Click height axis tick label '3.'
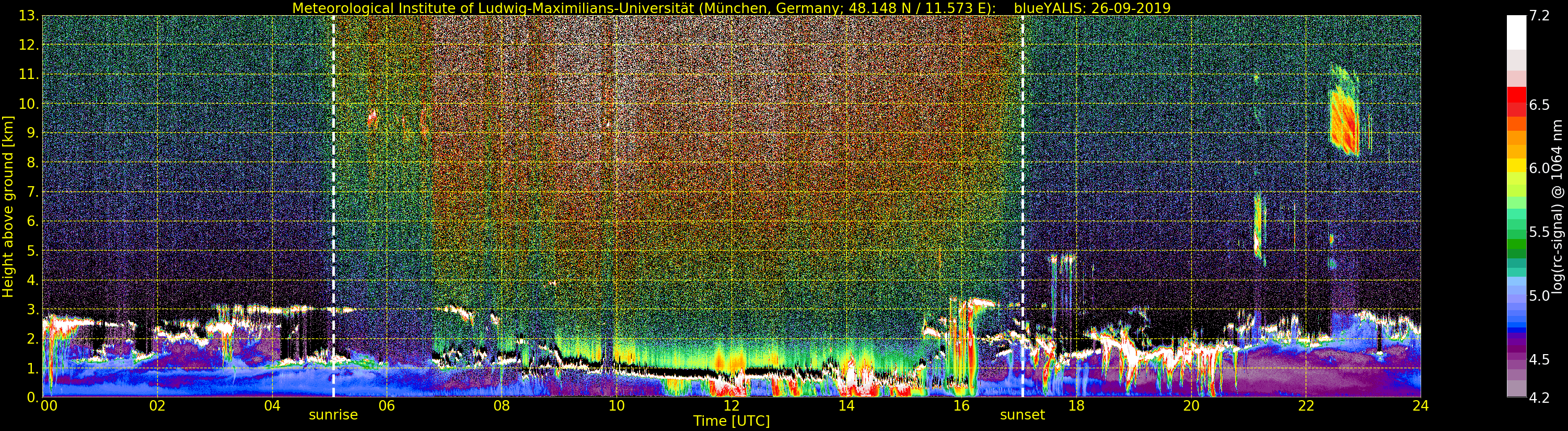 pos(32,309)
